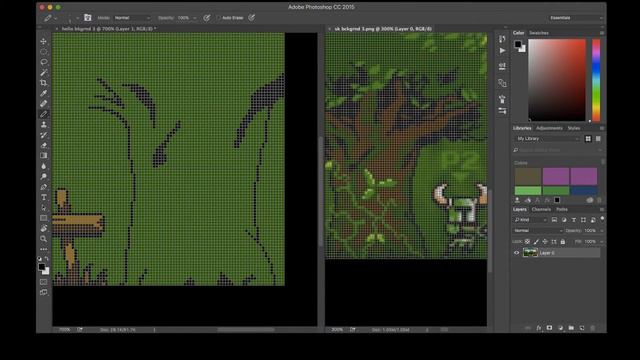This screenshot has width=640, height=360.
Task: Select the Elliptical Marquee tool
Action: pos(44,52)
